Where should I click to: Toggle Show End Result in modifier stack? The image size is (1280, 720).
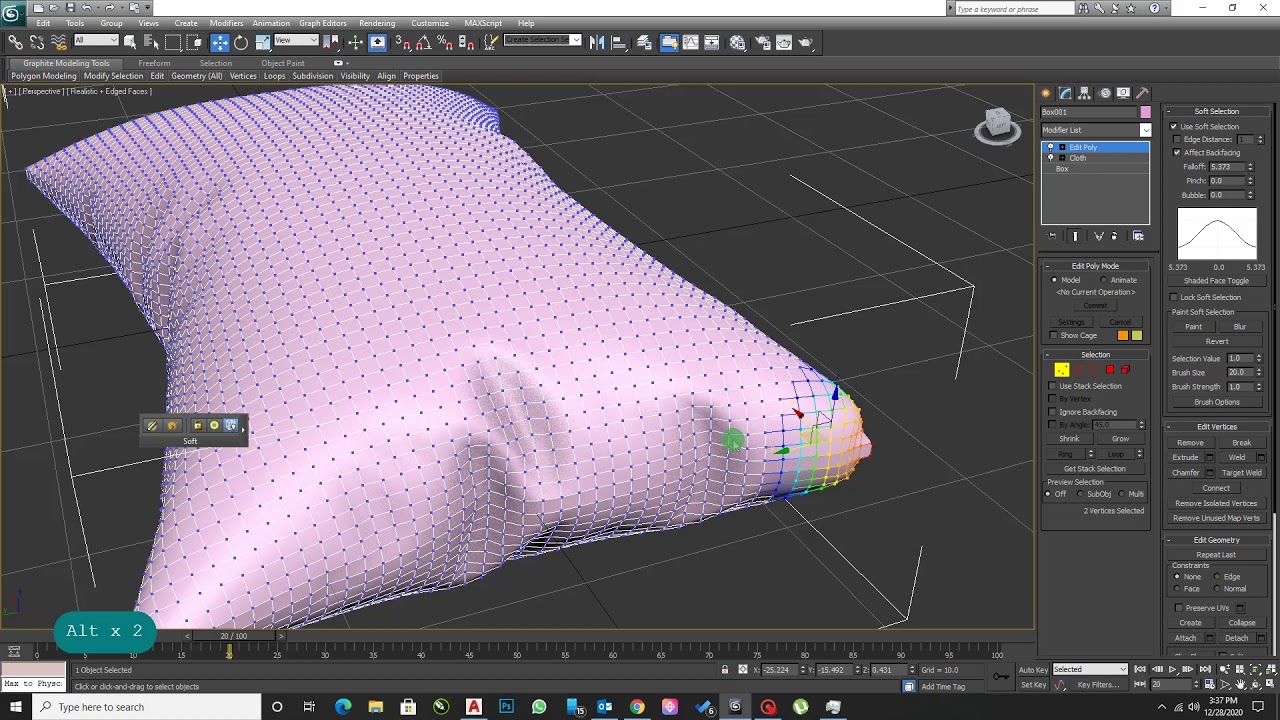[1075, 236]
